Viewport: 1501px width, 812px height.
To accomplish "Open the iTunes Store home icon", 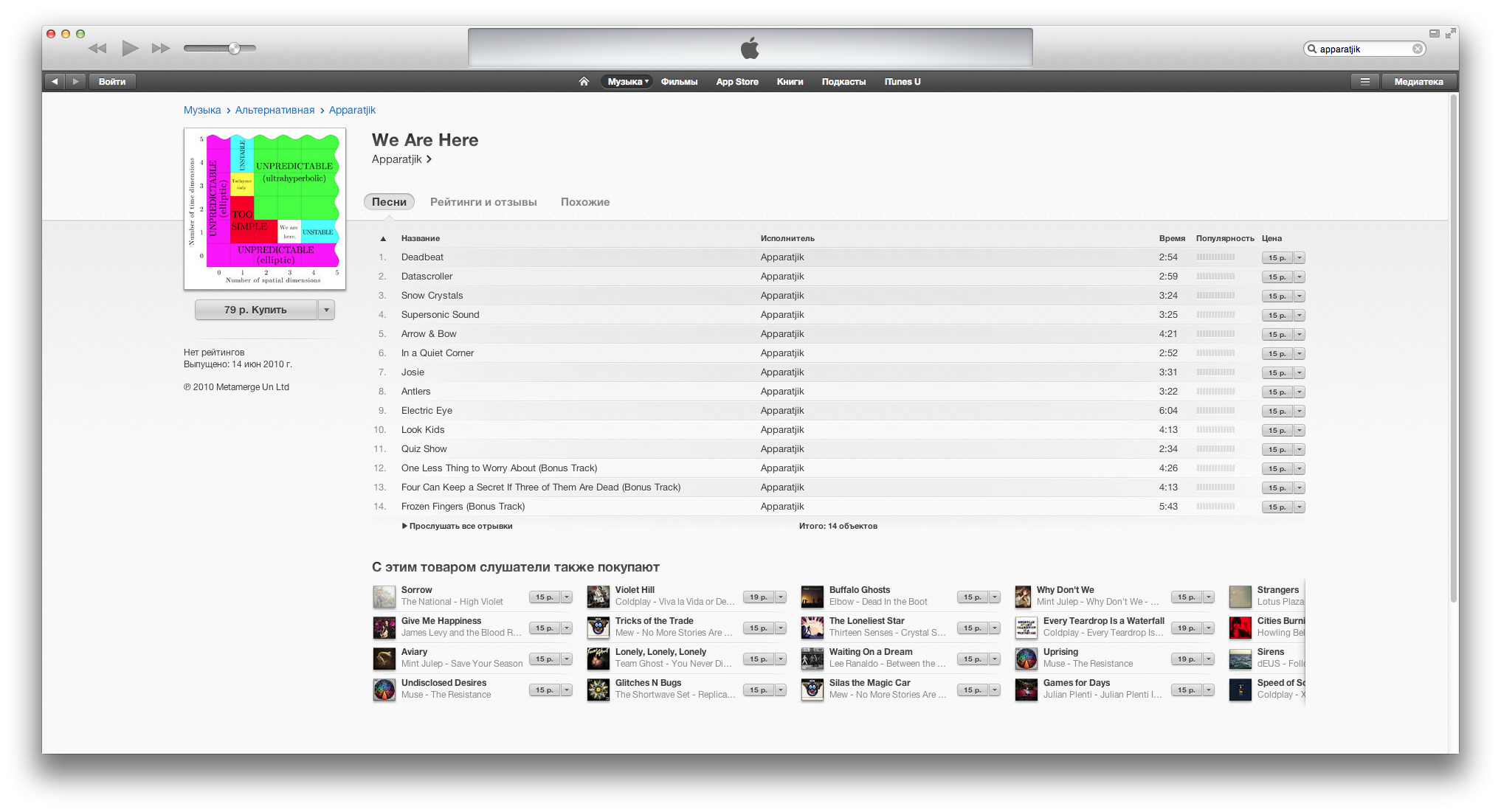I will [584, 82].
